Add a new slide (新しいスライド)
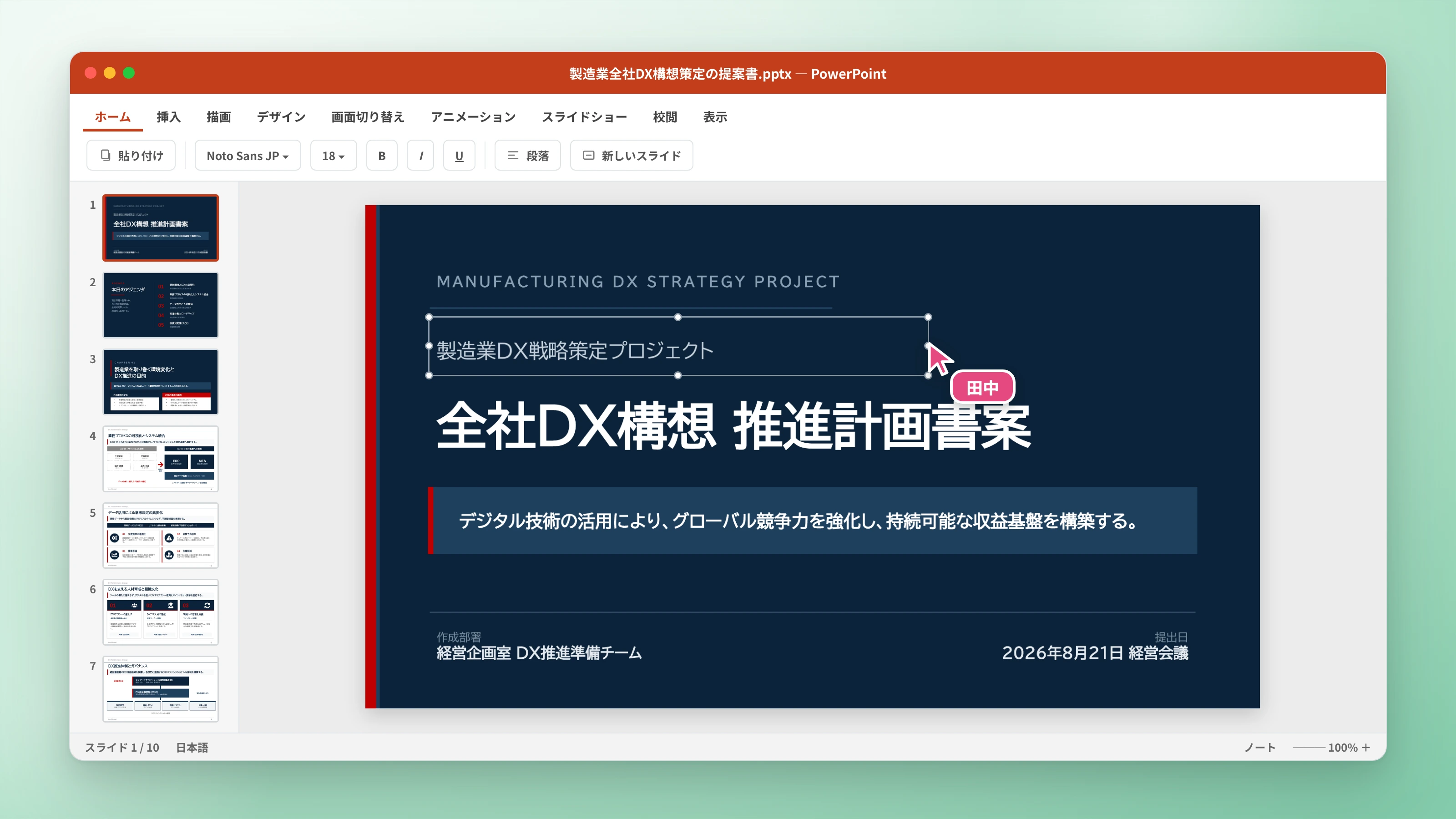The width and height of the screenshot is (1456, 819). (x=632, y=156)
